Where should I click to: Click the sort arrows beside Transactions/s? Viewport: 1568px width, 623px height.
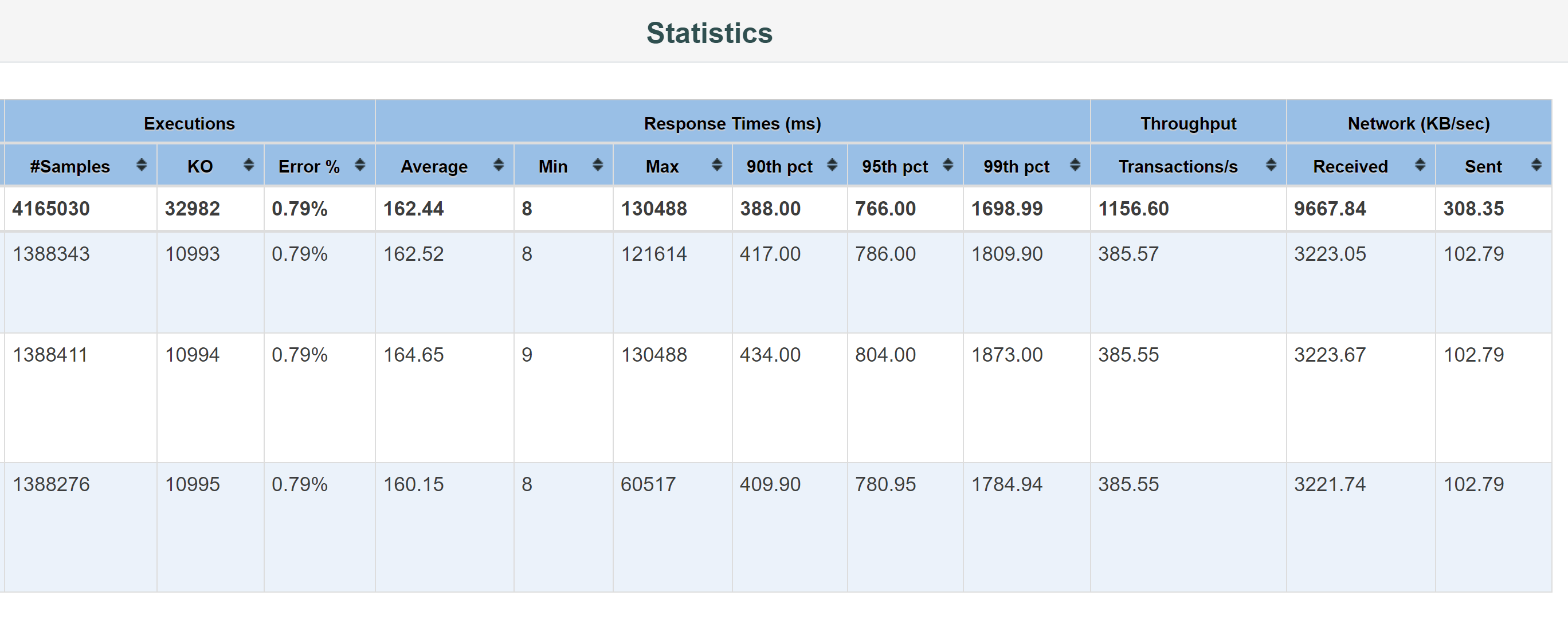(1271, 165)
